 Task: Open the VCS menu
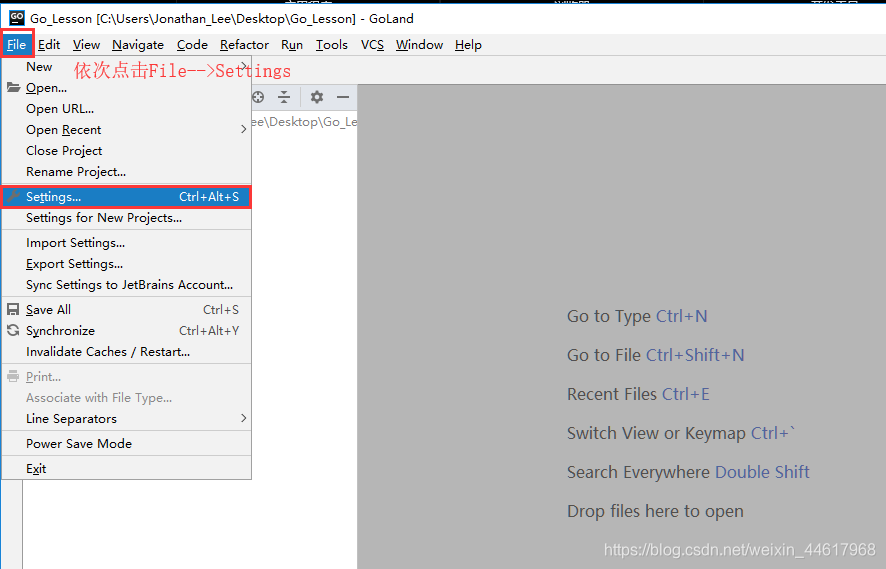372,45
